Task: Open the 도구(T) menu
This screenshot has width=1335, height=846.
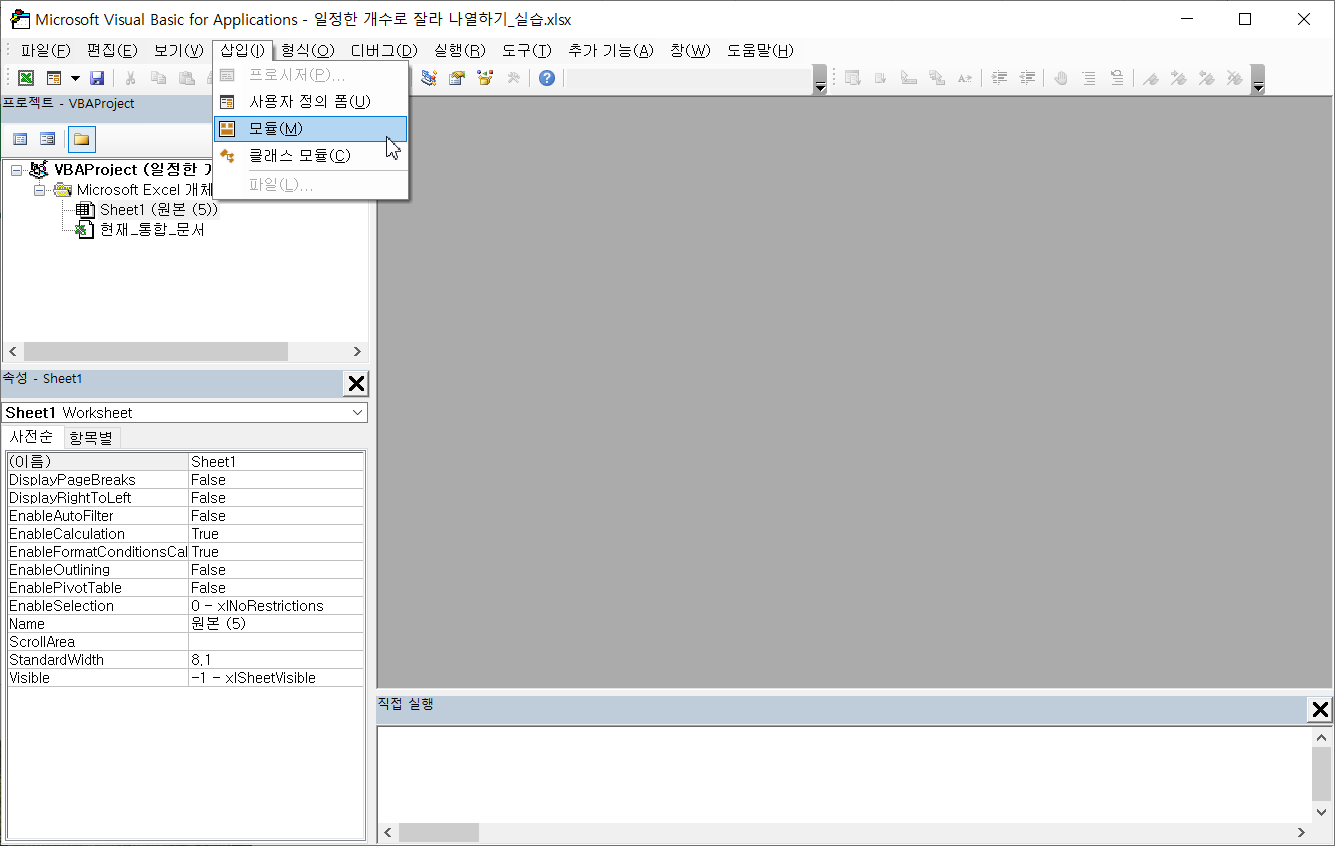Action: point(526,50)
